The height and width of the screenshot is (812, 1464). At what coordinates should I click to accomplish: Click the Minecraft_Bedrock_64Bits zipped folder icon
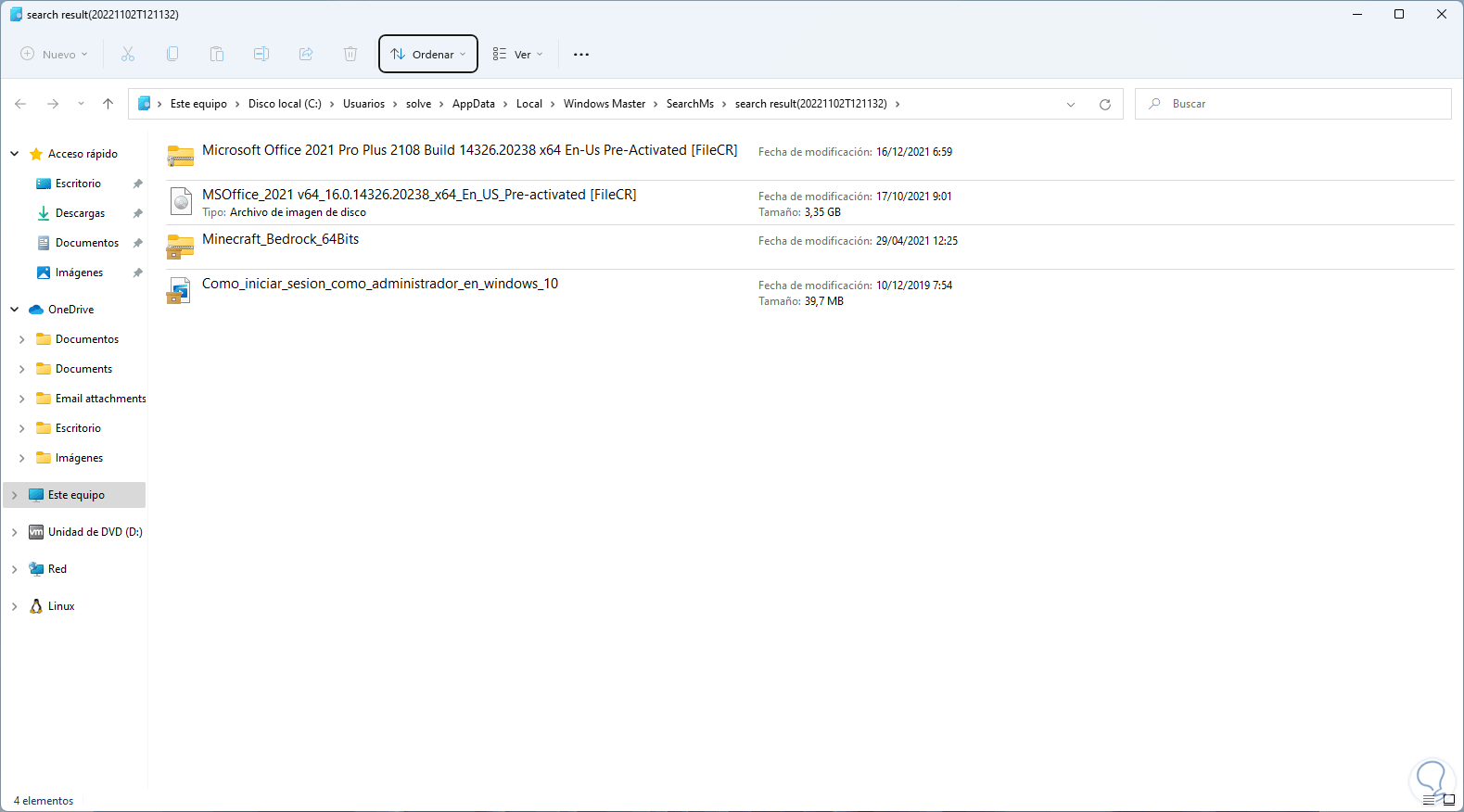pyautogui.click(x=180, y=245)
